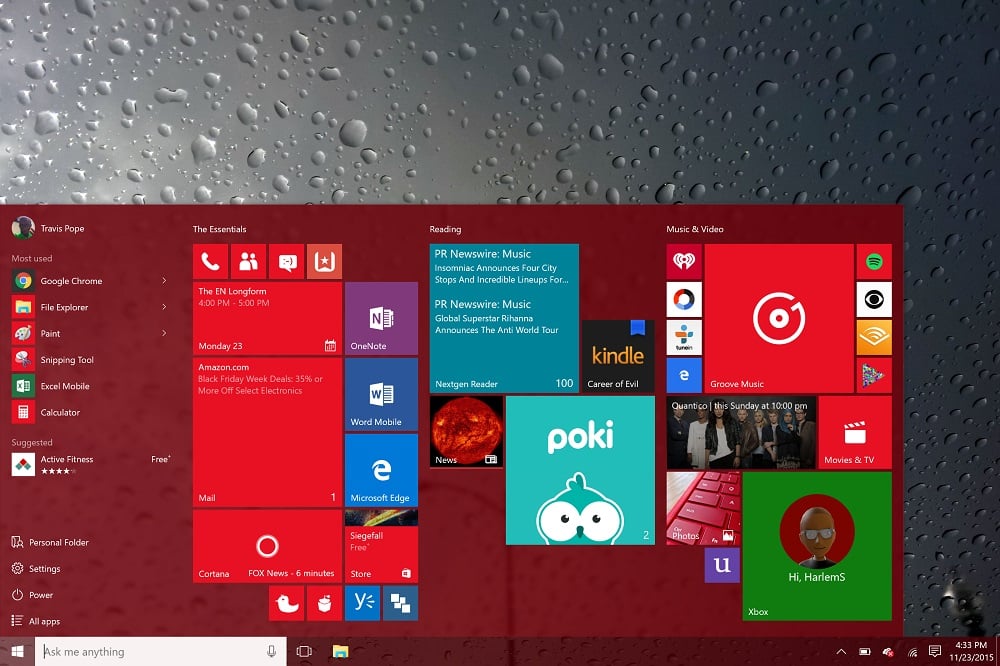Viewport: 1000px width, 666px height.
Task: Open the small blue 'e' tile beside Groove Music
Action: pos(684,375)
